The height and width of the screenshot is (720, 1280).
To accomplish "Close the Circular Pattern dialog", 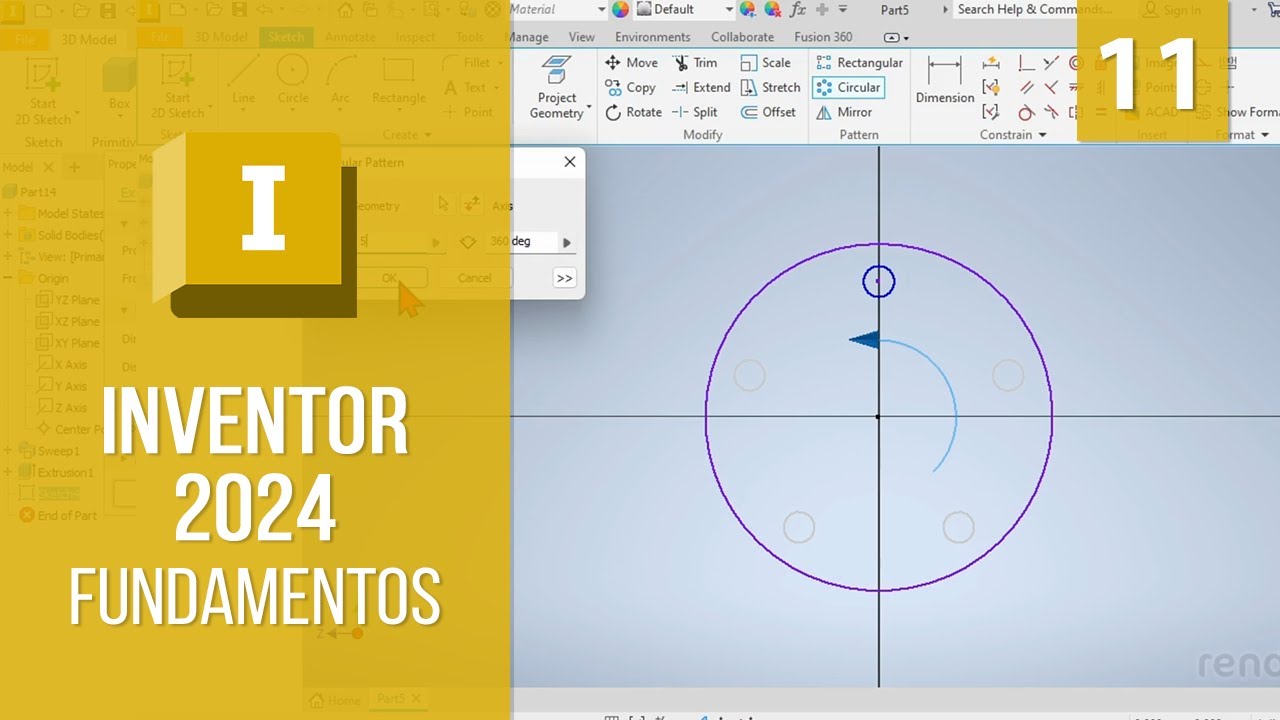I will pyautogui.click(x=570, y=162).
